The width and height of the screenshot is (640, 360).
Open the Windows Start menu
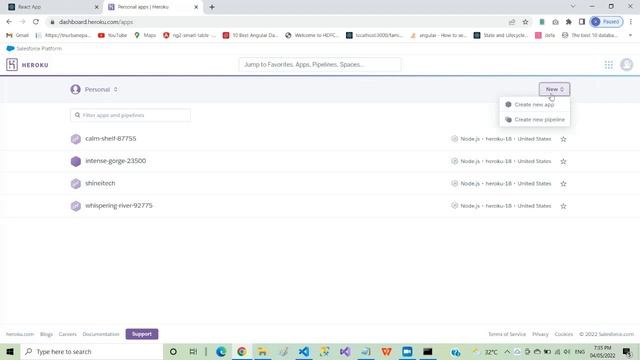10,351
